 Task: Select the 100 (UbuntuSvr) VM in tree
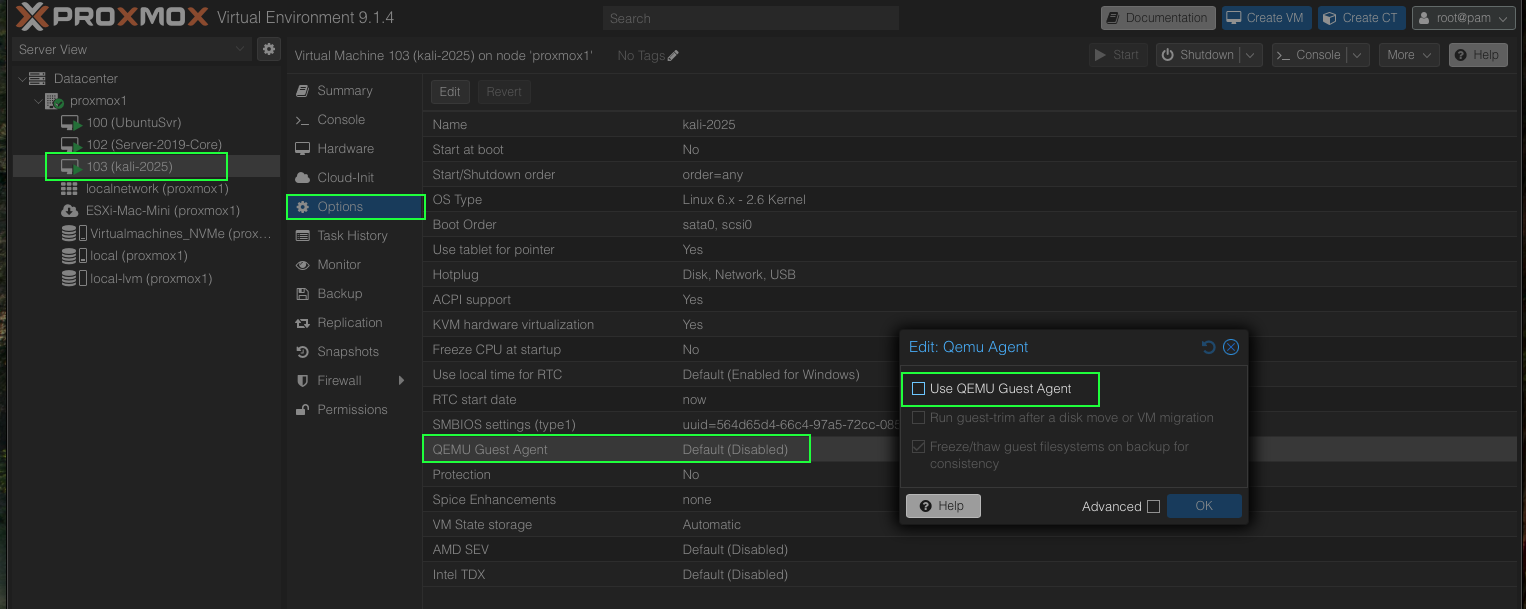[x=125, y=123]
